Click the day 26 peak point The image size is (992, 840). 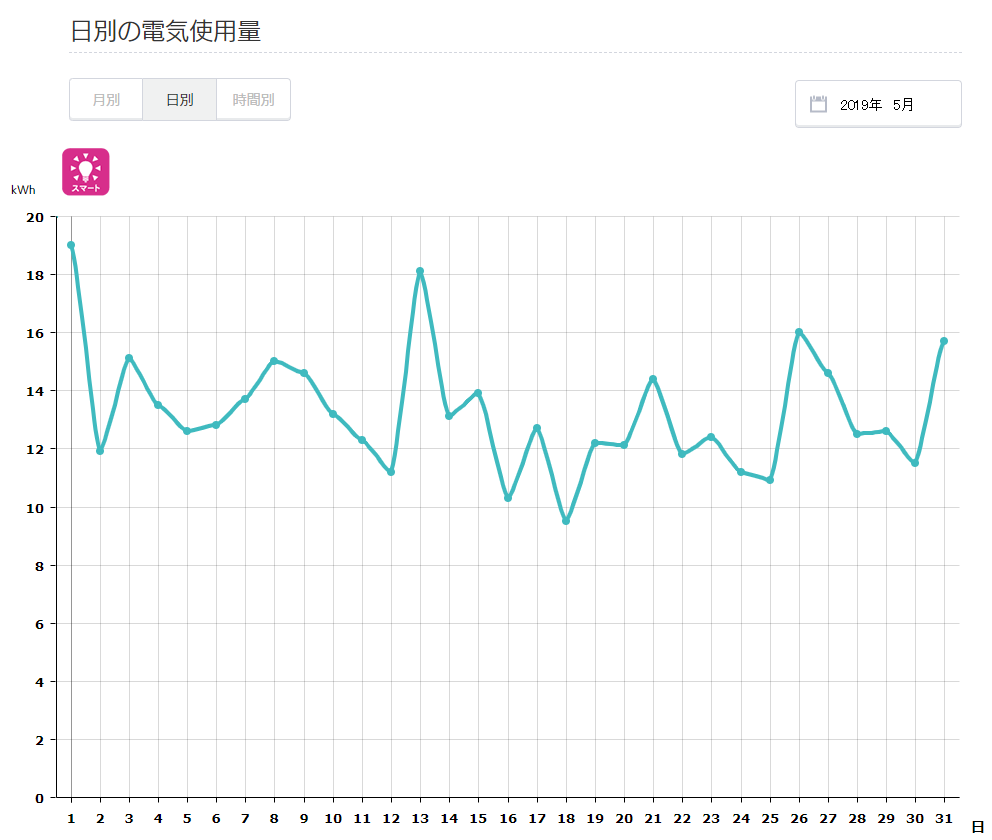tap(799, 332)
